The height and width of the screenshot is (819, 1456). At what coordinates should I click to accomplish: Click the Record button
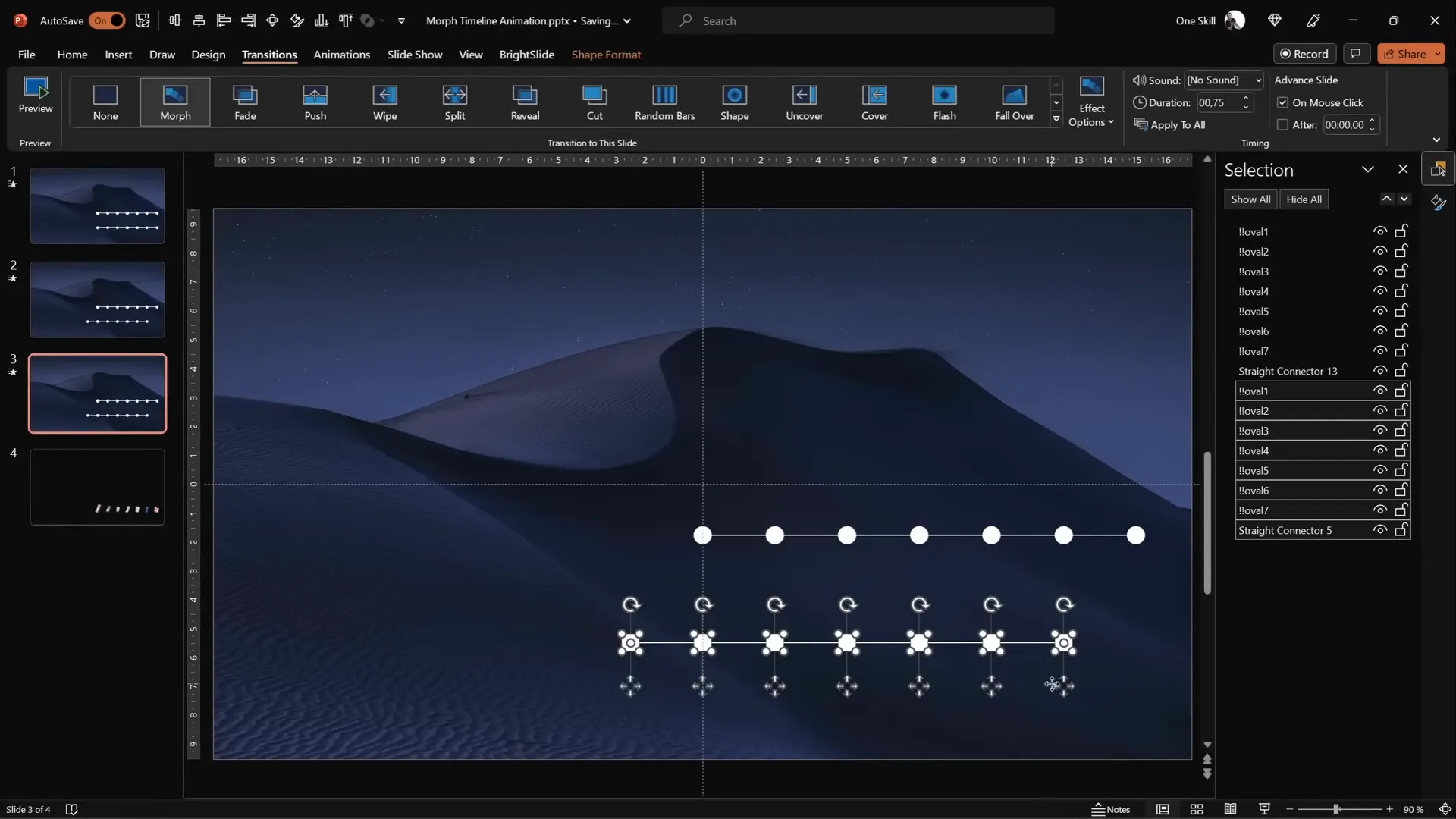pos(1305,53)
